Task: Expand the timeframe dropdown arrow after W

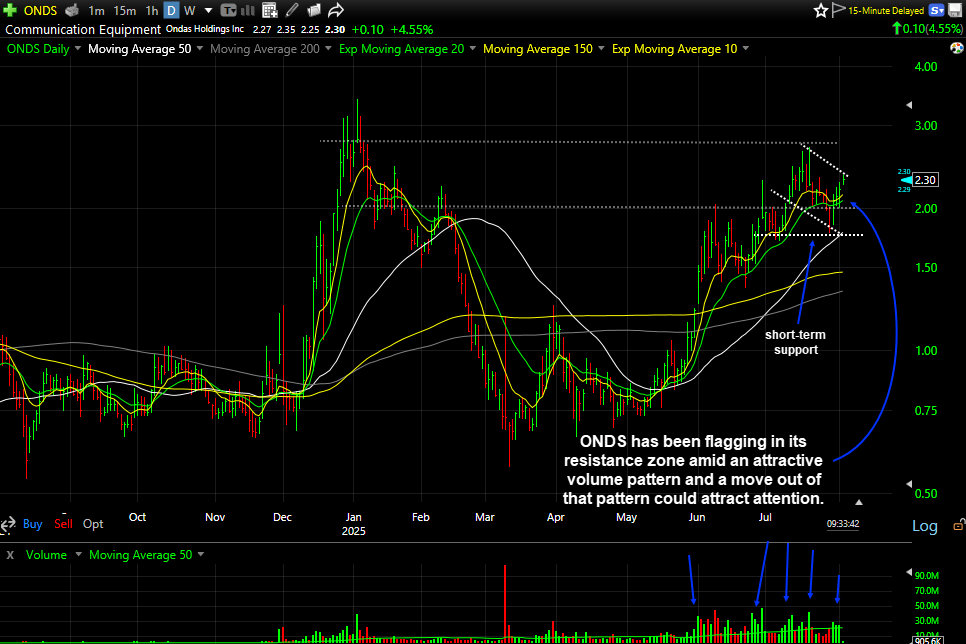Action: click(x=207, y=10)
